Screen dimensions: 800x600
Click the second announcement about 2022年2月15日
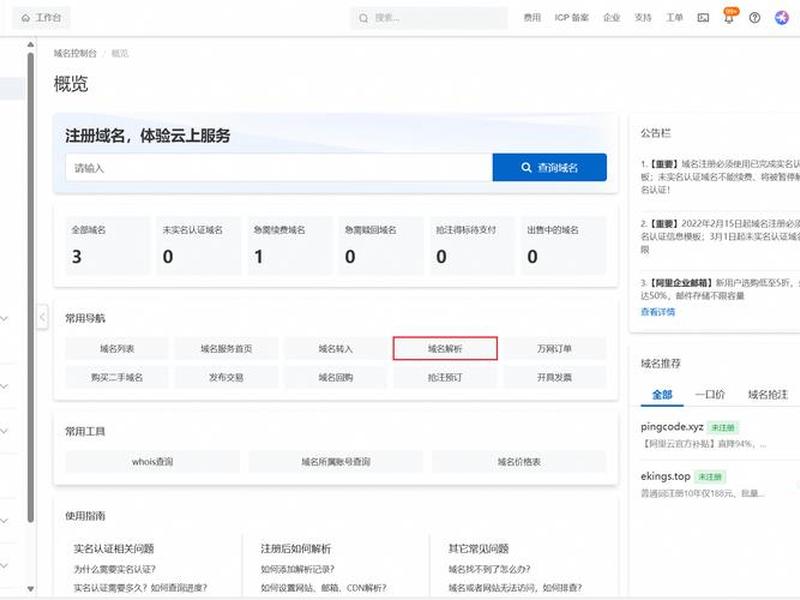pos(720,236)
